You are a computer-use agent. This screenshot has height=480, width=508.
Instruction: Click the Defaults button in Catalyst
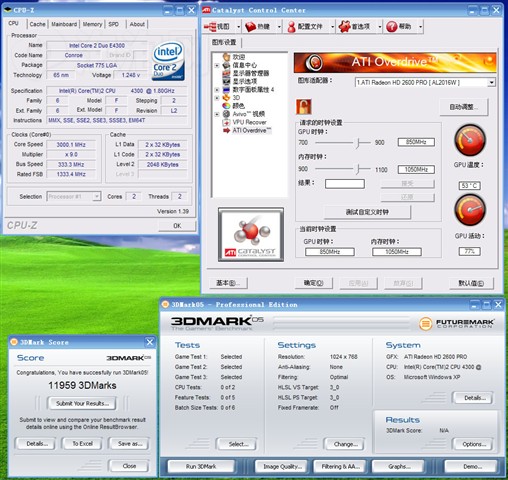coord(471,283)
